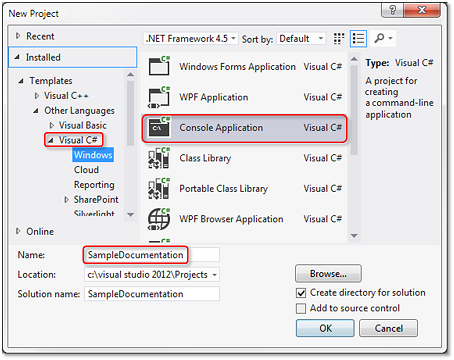The height and width of the screenshot is (360, 454).
Task: Click the Solution name input field
Action: [x=152, y=294]
